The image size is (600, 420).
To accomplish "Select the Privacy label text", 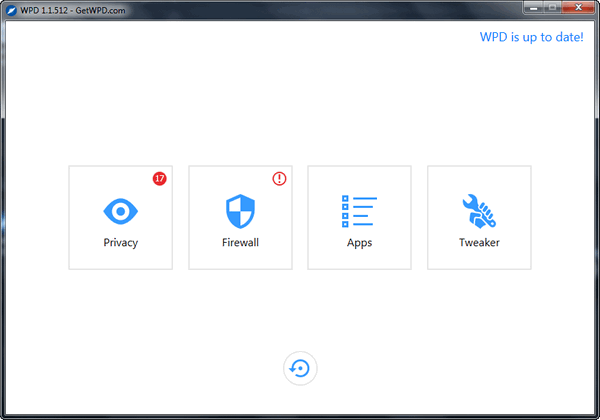I will pyautogui.click(x=121, y=243).
